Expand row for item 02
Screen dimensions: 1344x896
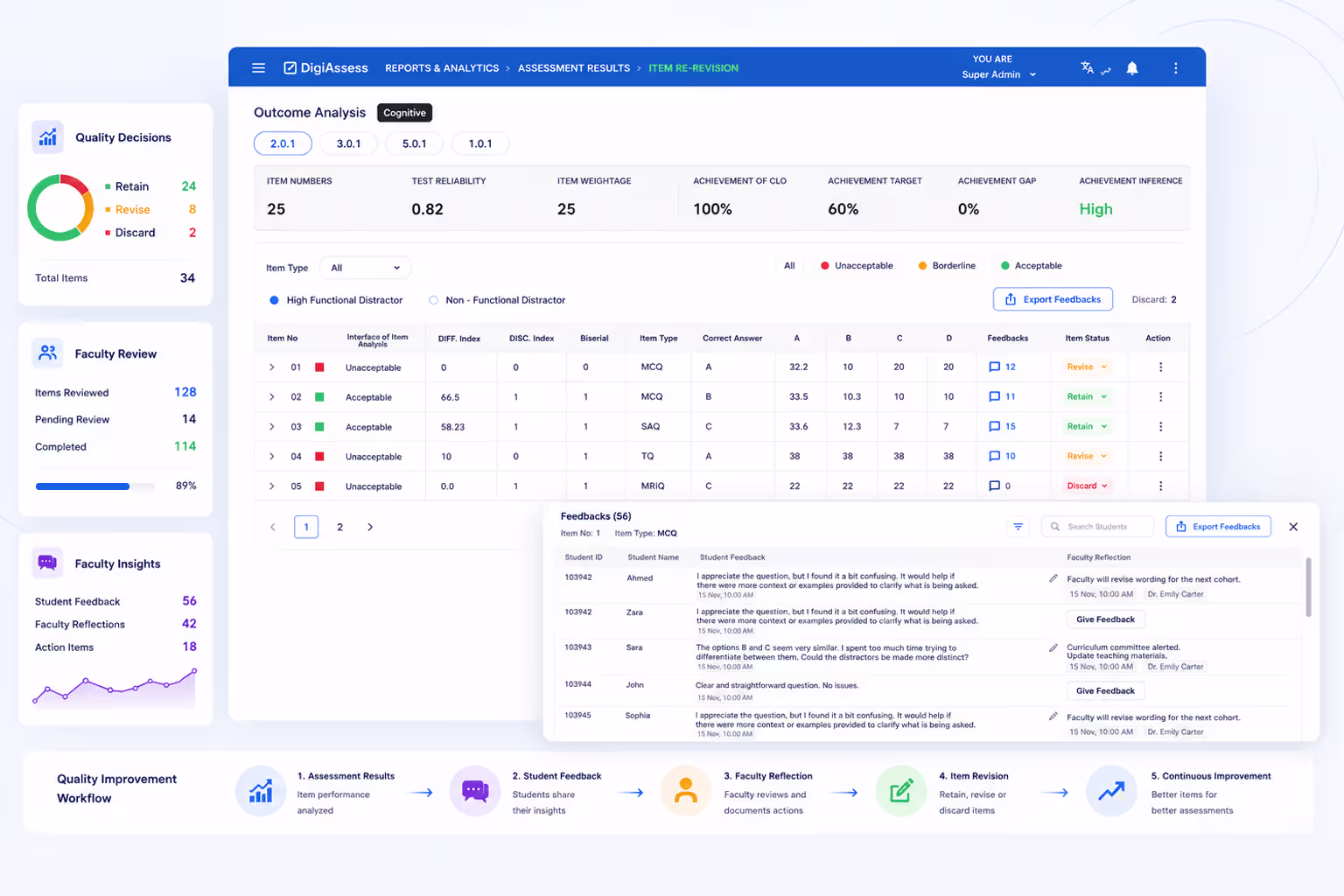[x=272, y=397]
